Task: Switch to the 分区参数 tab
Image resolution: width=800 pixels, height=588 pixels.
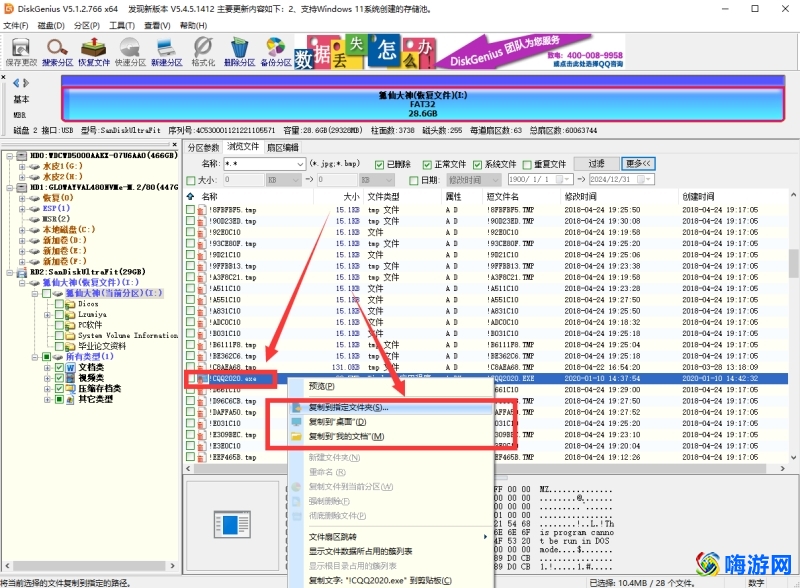Action: 204,148
